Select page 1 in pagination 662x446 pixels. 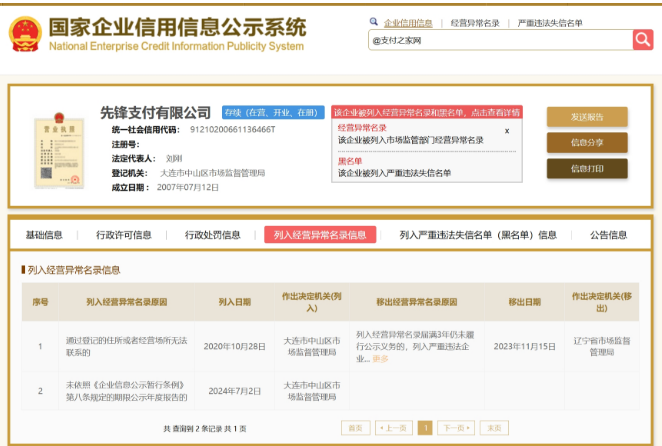click(x=425, y=428)
